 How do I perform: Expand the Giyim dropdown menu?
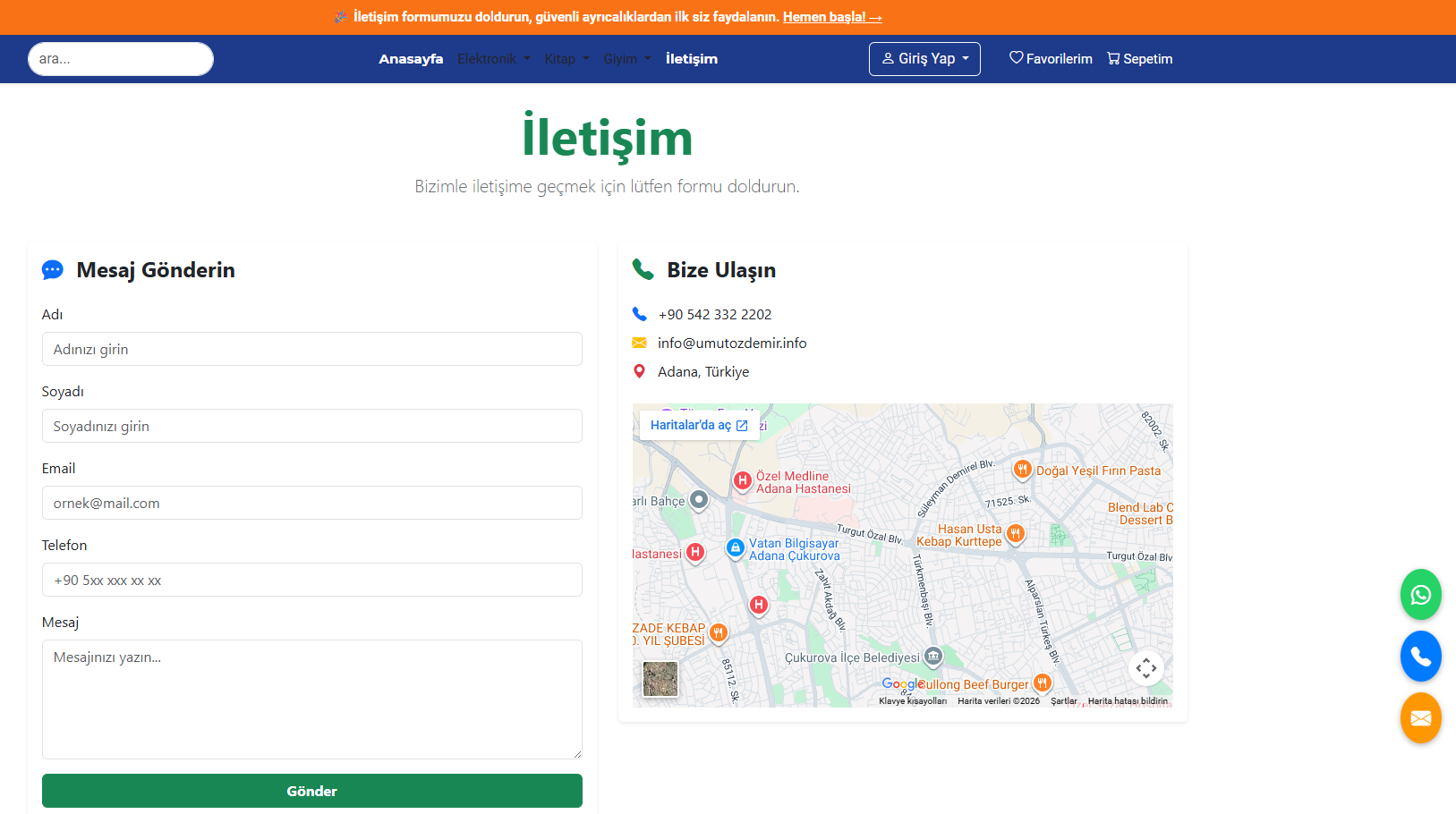pyautogui.click(x=626, y=59)
